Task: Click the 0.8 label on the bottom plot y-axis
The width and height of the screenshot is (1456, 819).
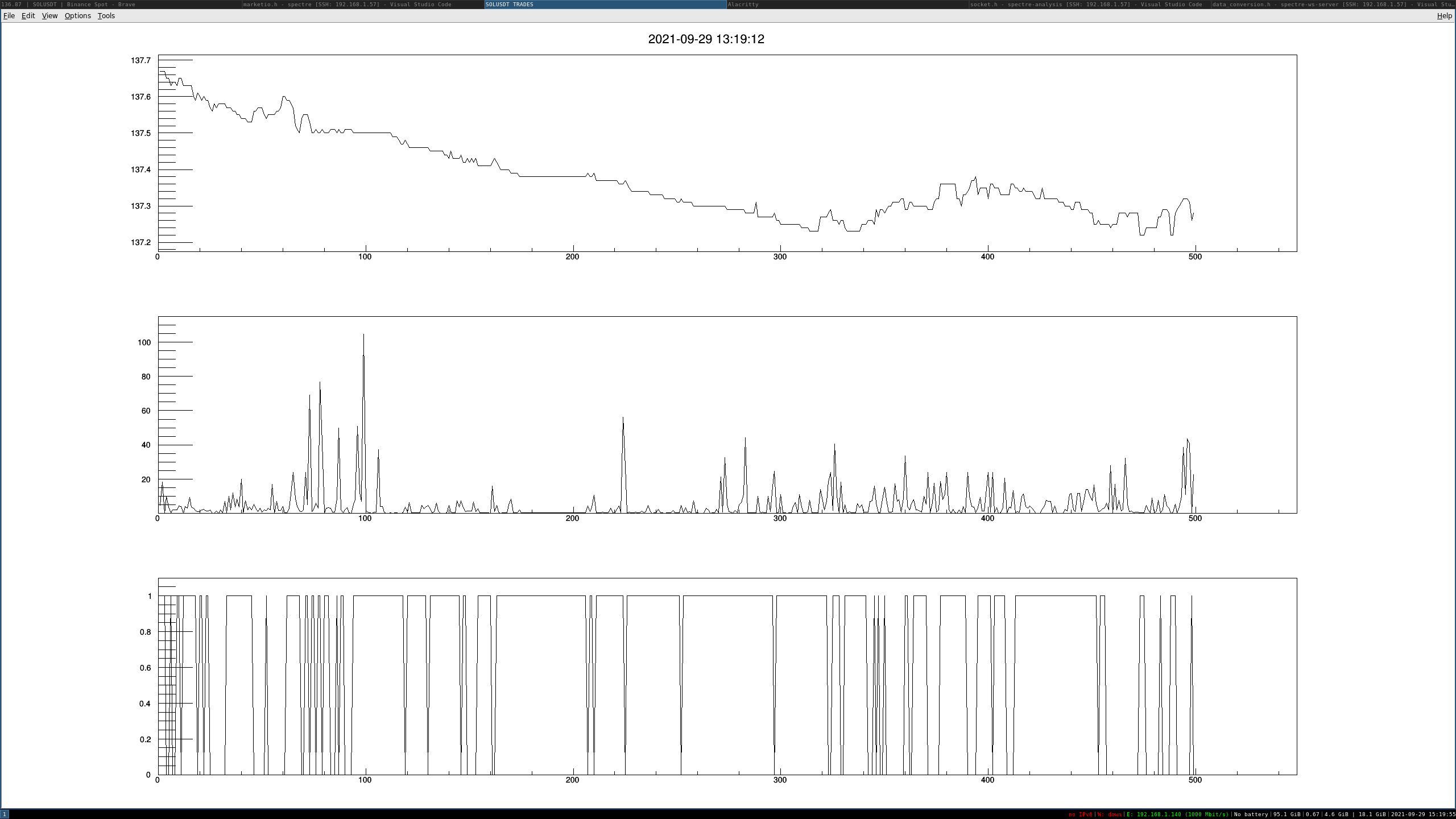Action: 146,632
